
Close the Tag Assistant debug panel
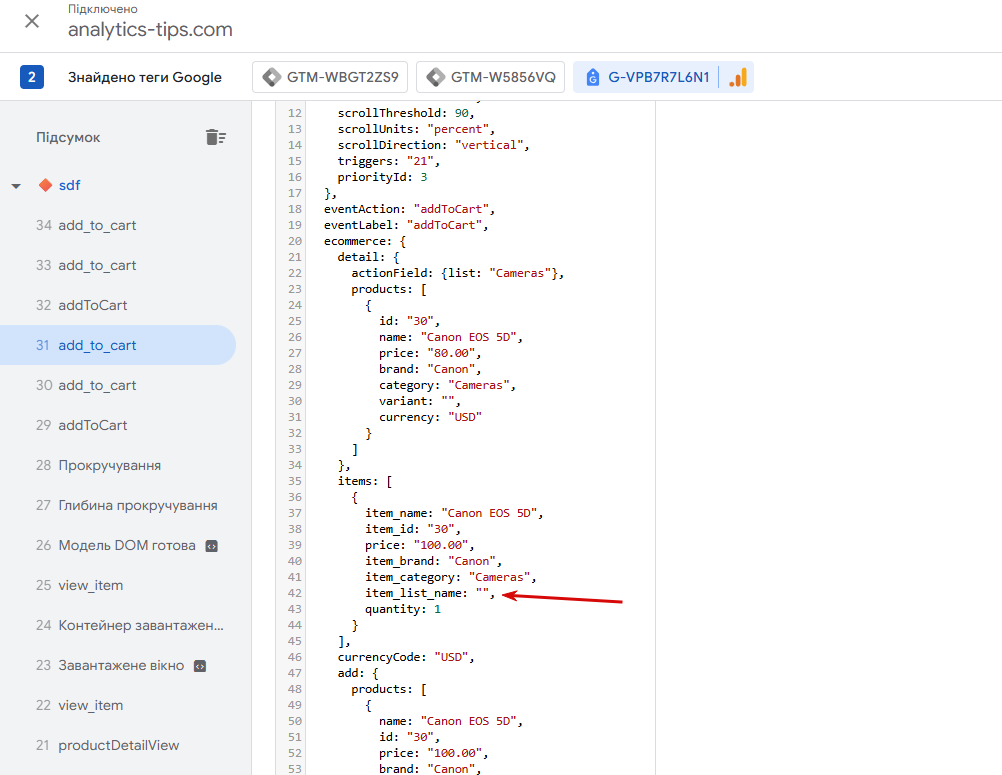[31, 21]
